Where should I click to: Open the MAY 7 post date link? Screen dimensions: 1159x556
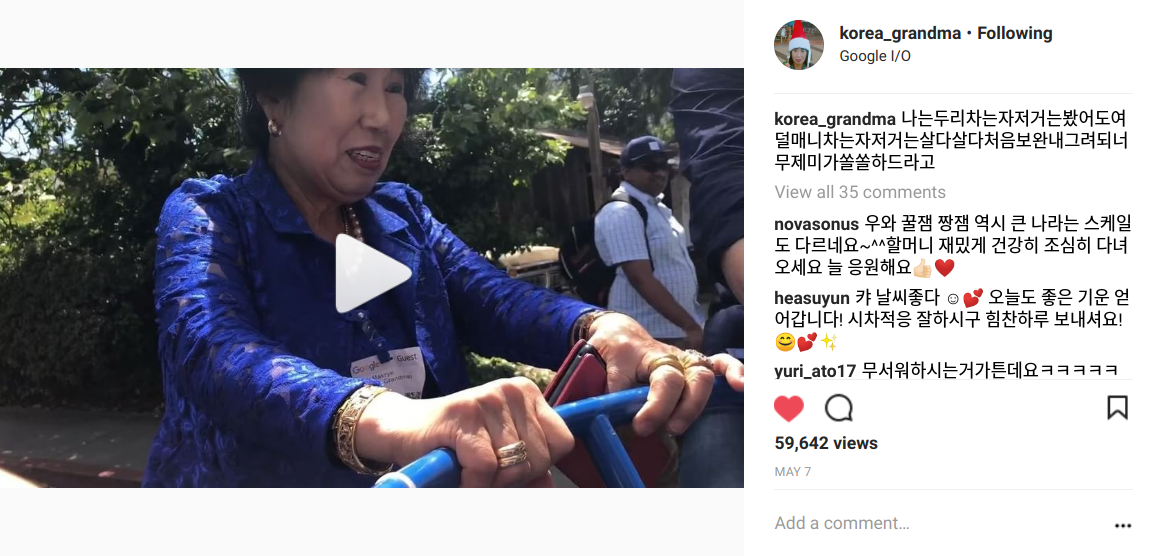792,472
